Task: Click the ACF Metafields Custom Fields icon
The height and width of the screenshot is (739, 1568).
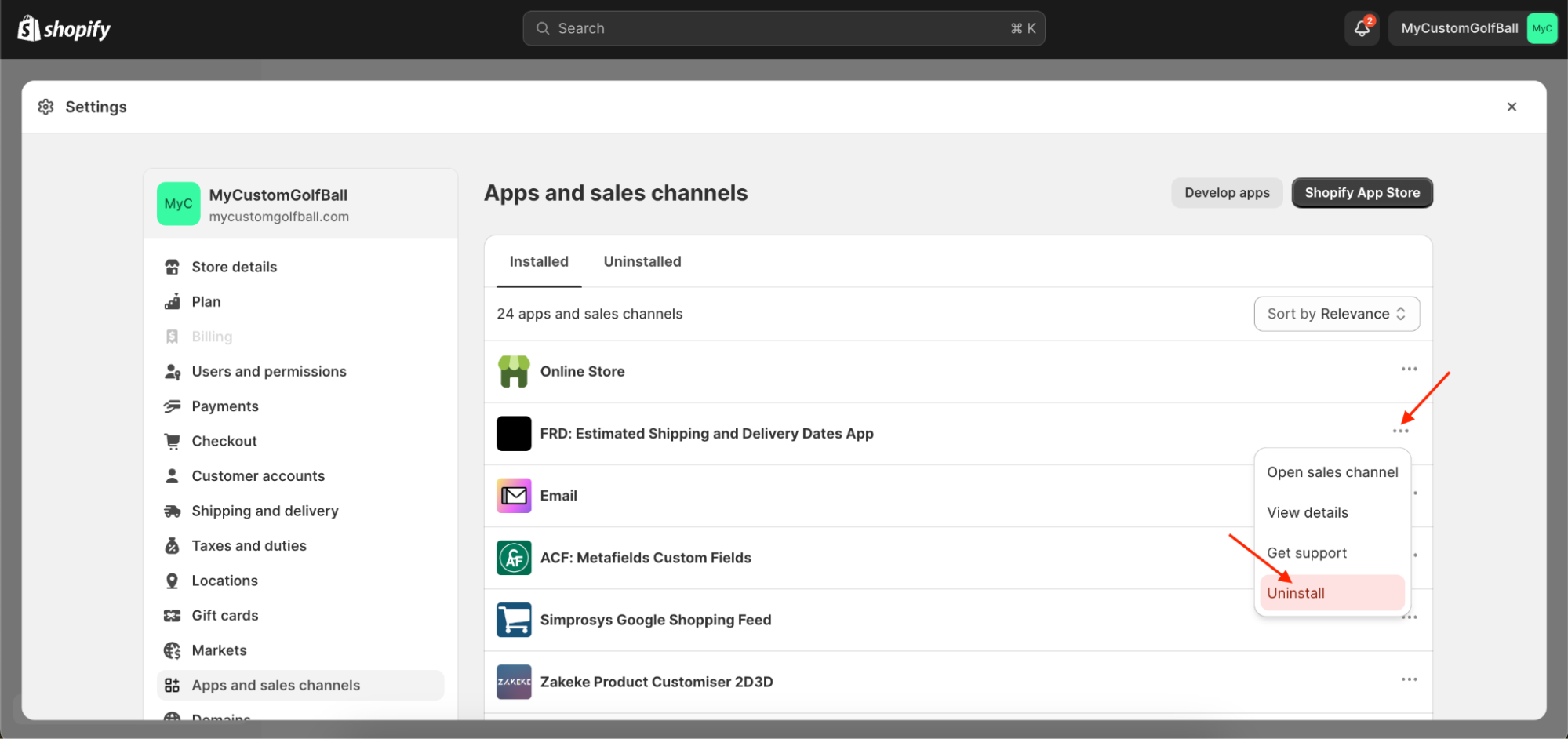Action: point(514,558)
